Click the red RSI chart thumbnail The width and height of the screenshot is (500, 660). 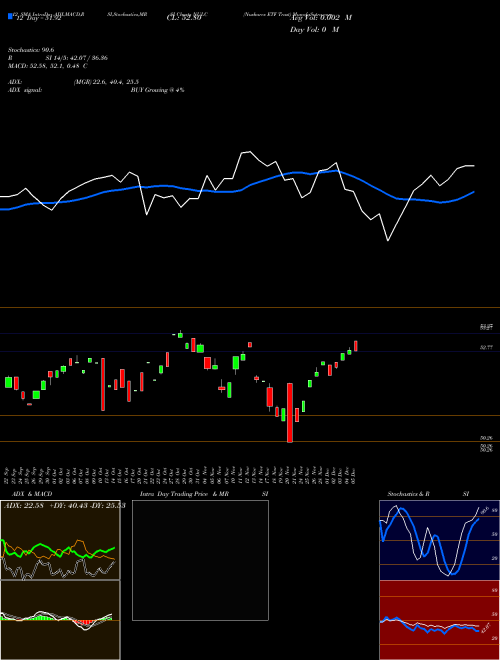coord(439,620)
